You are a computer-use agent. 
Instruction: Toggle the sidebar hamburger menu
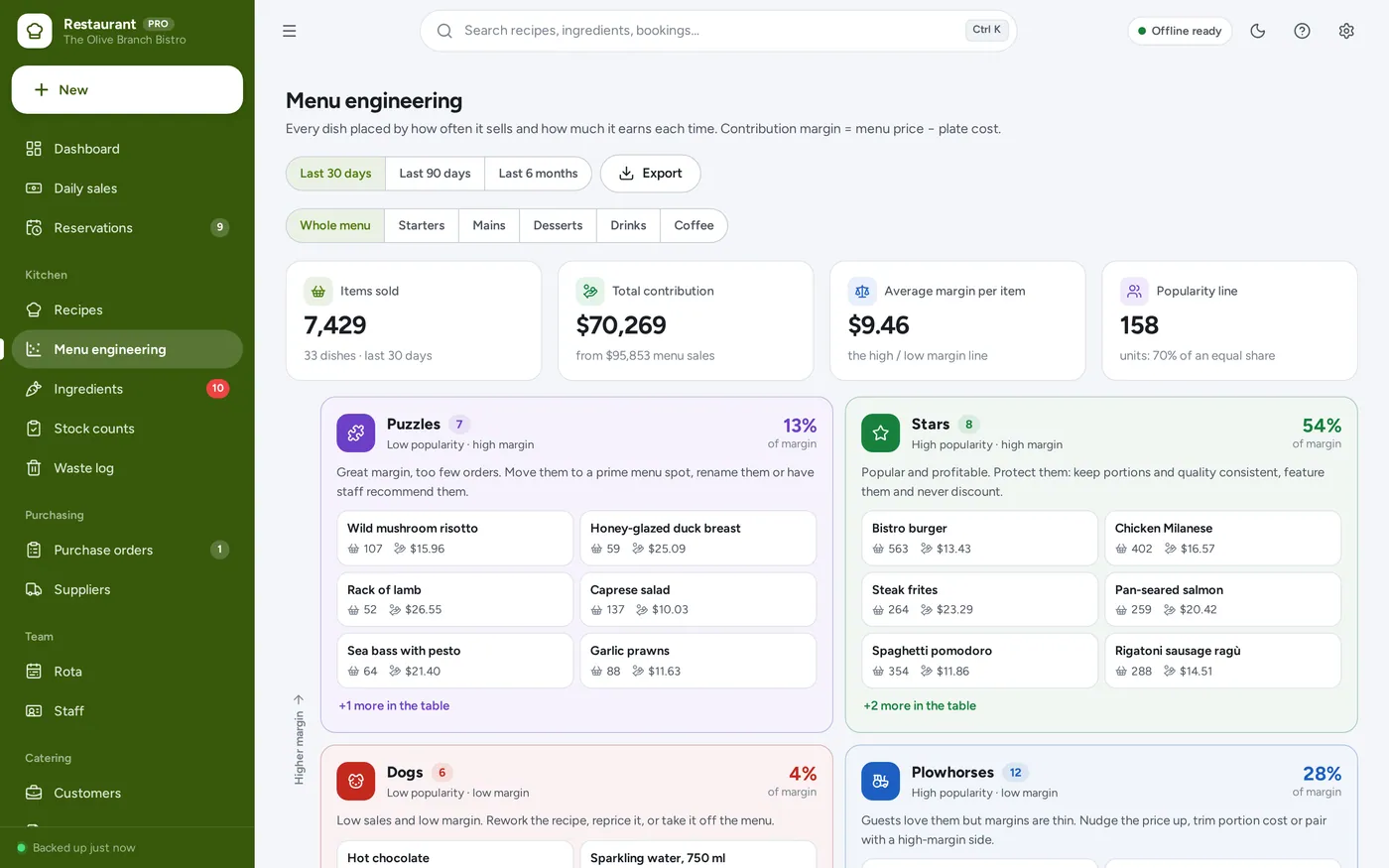[290, 31]
